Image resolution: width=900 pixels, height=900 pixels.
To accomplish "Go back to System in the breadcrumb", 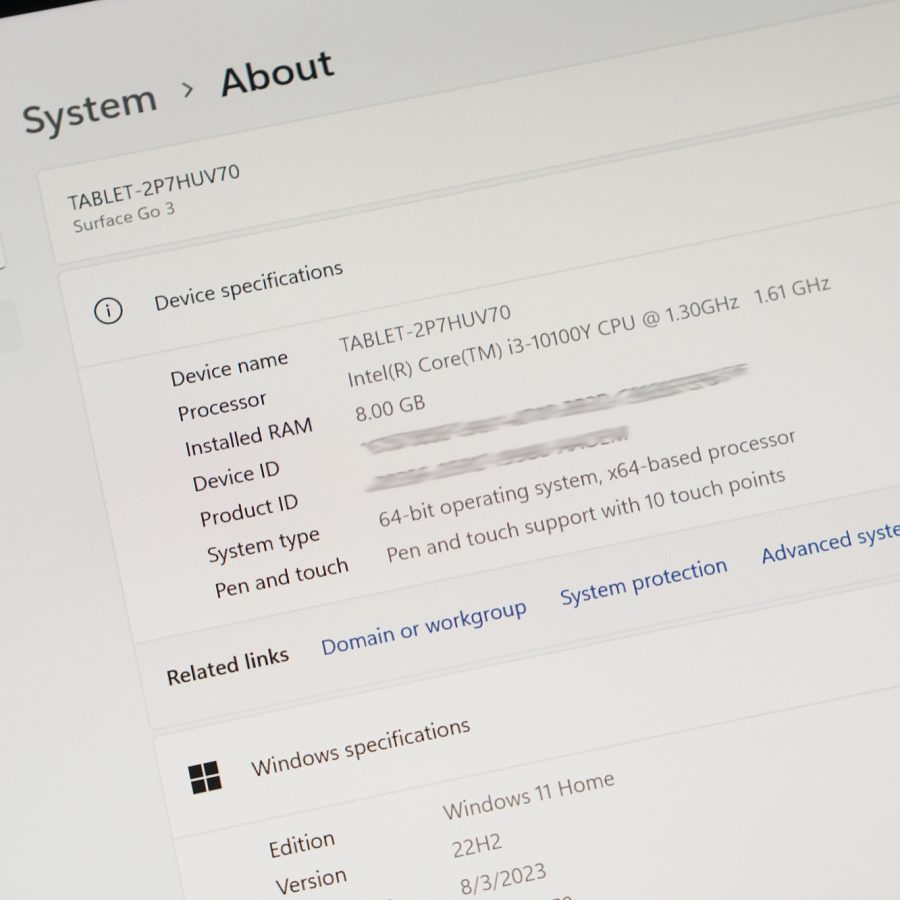I will tap(90, 109).
